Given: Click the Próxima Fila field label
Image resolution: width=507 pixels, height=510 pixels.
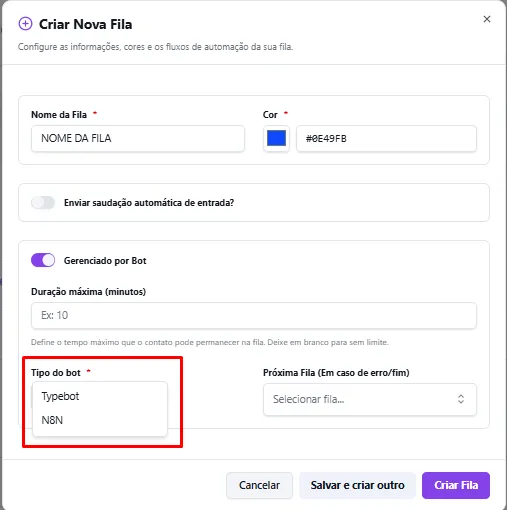Looking at the screenshot, I should pos(336,373).
